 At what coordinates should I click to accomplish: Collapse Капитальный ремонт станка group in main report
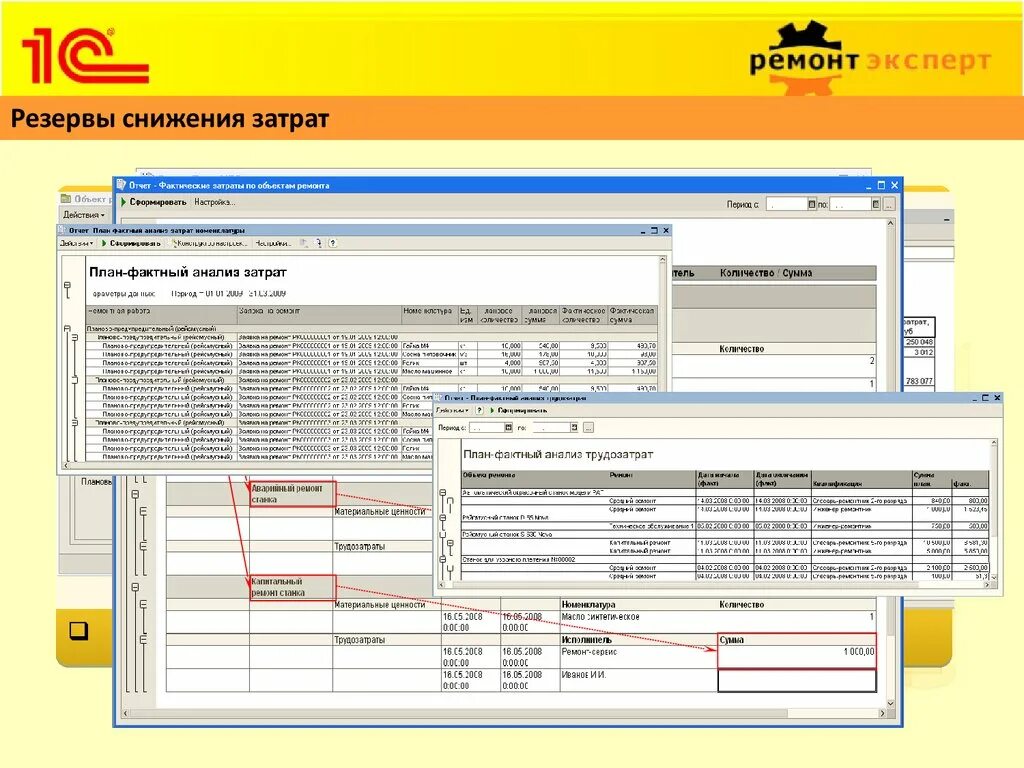point(135,587)
